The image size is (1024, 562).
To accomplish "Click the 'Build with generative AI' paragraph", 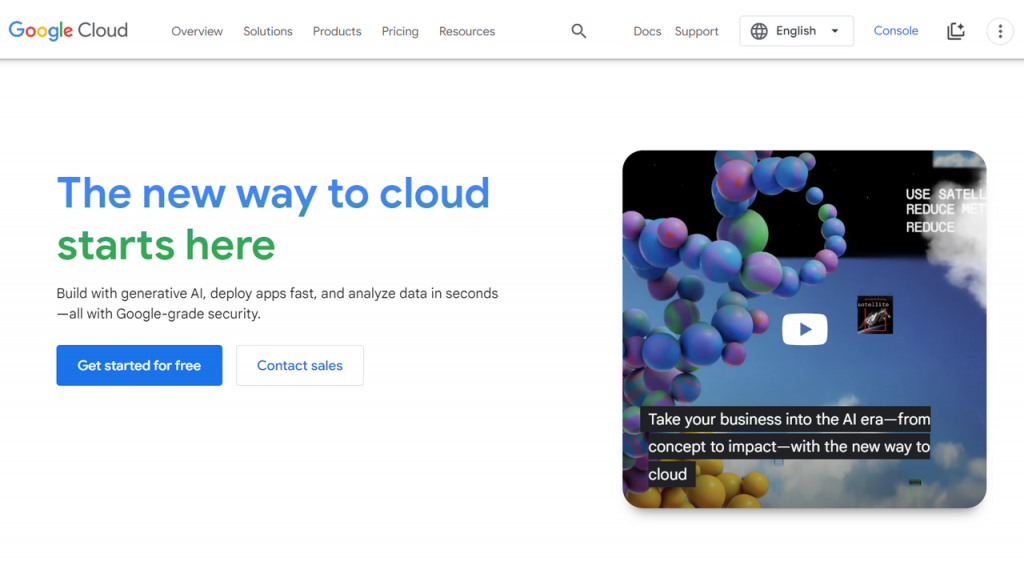I will click(277, 304).
